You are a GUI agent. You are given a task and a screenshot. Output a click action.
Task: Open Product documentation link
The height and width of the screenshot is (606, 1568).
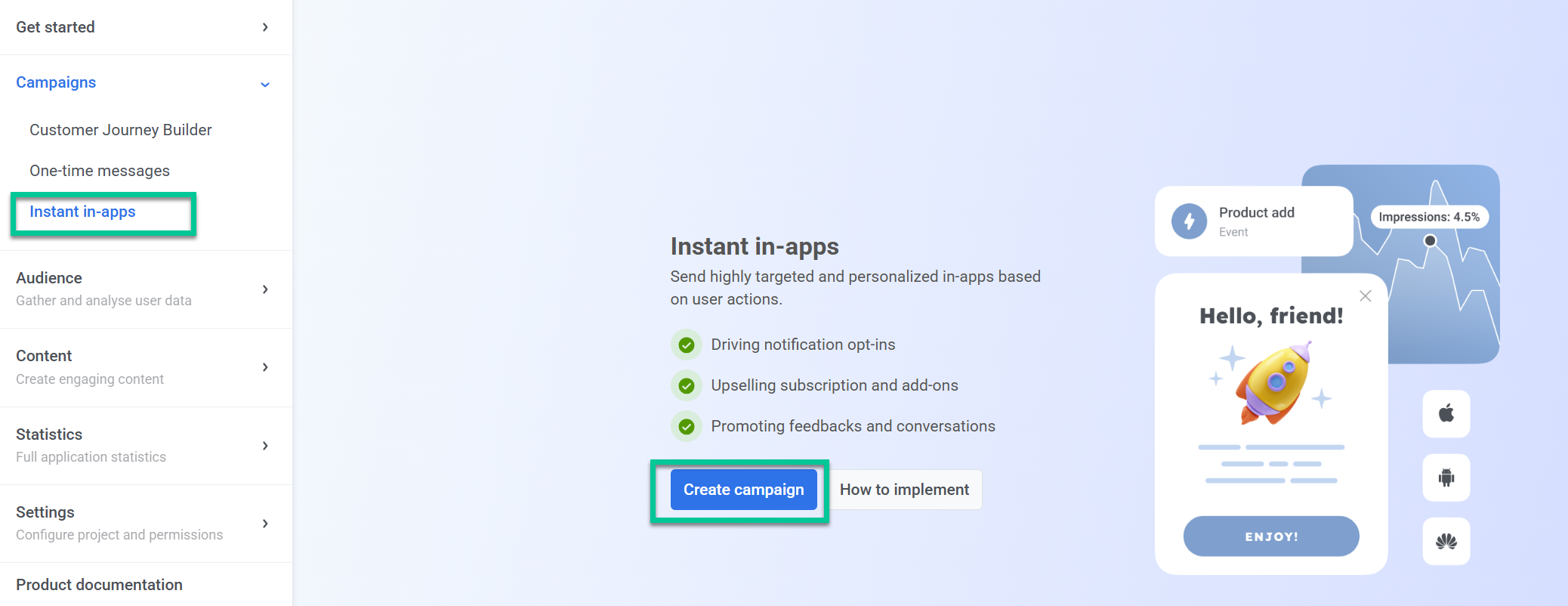click(x=99, y=585)
